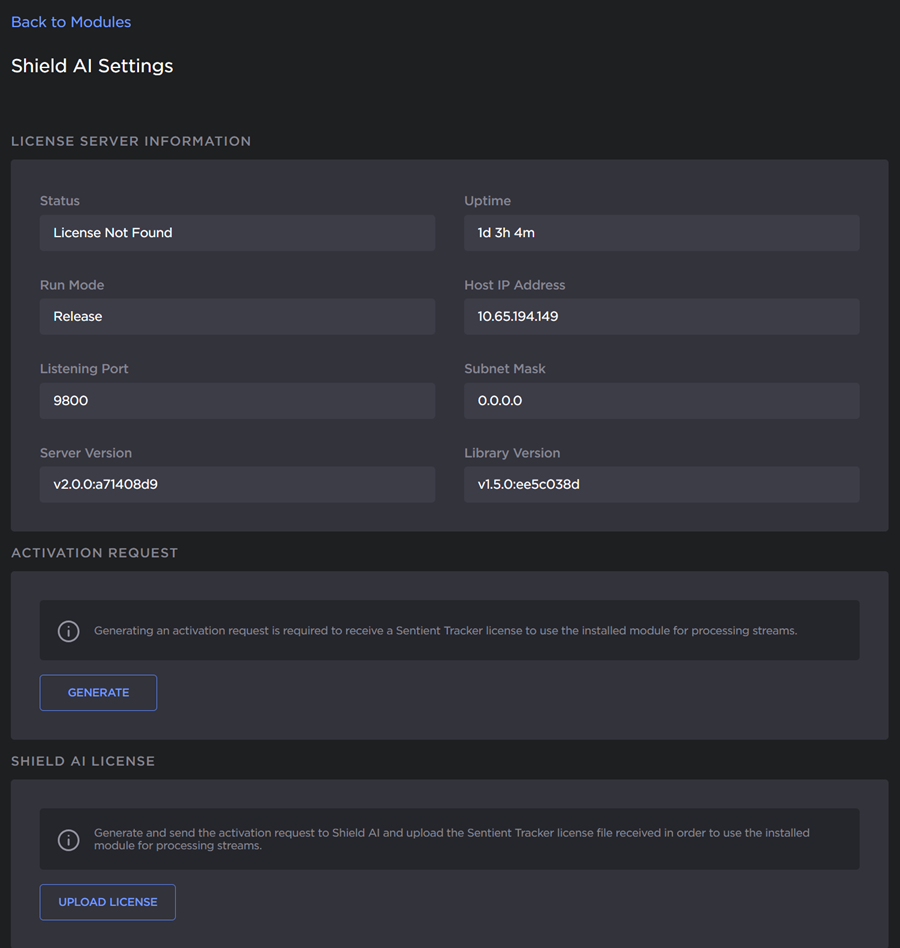The image size is (900, 948).
Task: Select the Server Version field
Action: point(237,485)
